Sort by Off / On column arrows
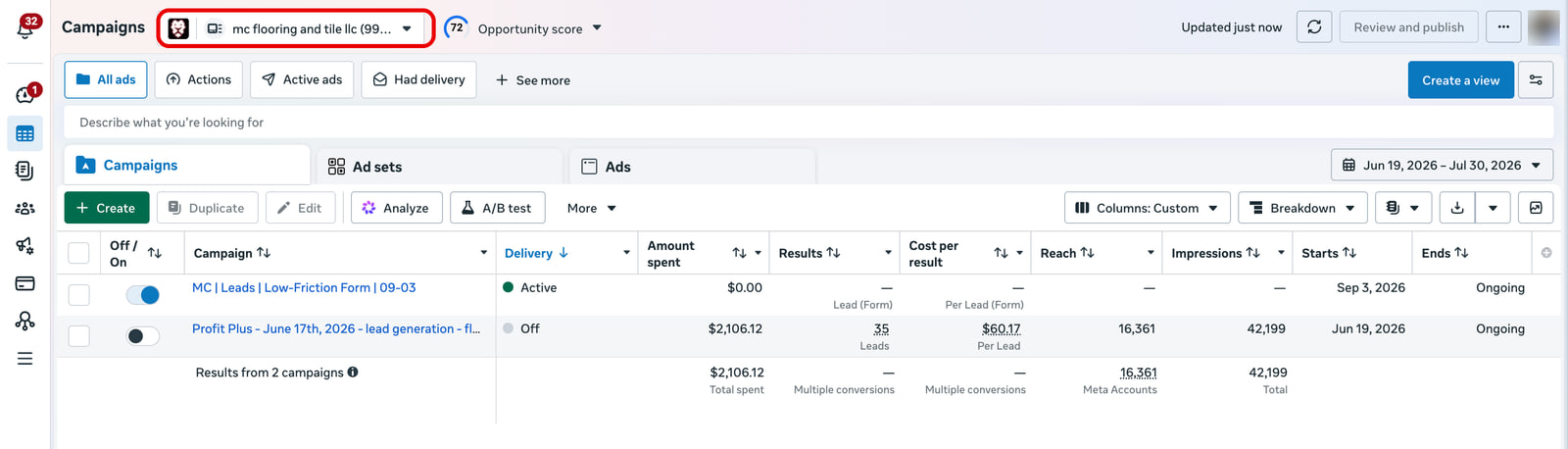 pos(155,253)
